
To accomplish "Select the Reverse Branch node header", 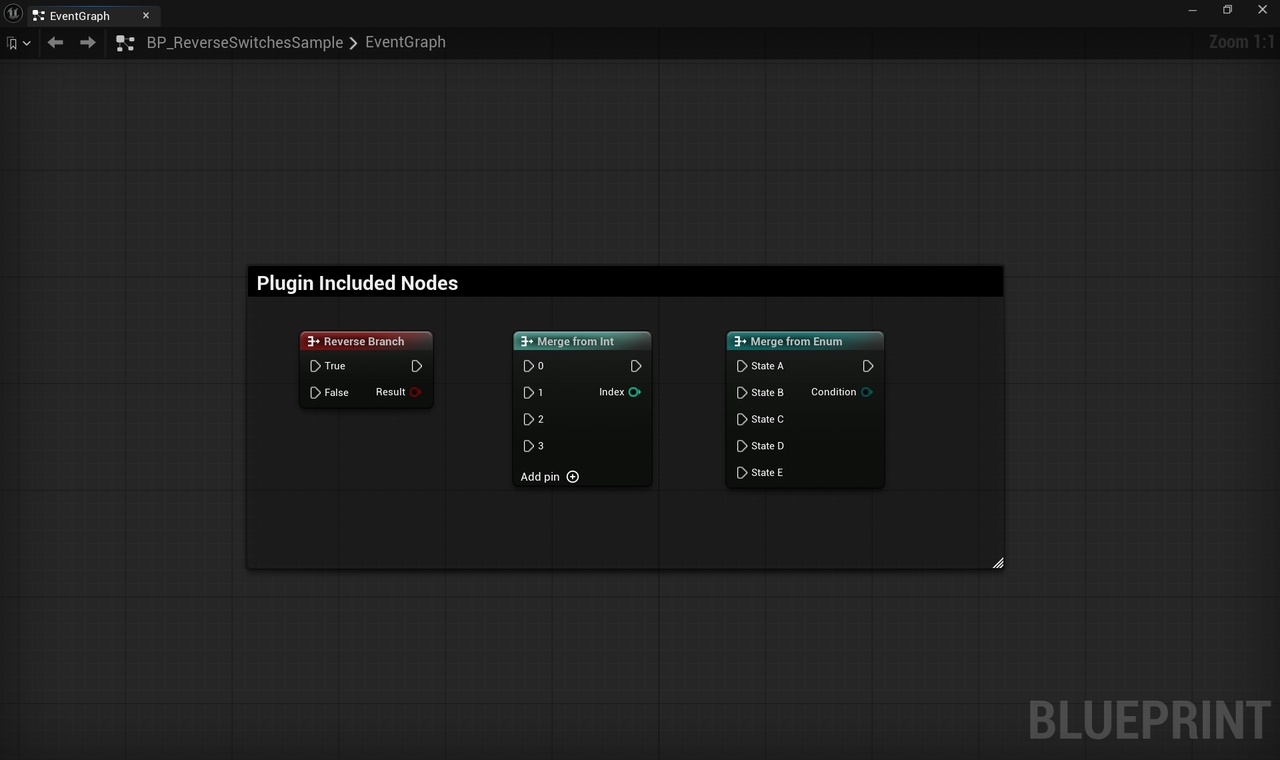I will (366, 341).
